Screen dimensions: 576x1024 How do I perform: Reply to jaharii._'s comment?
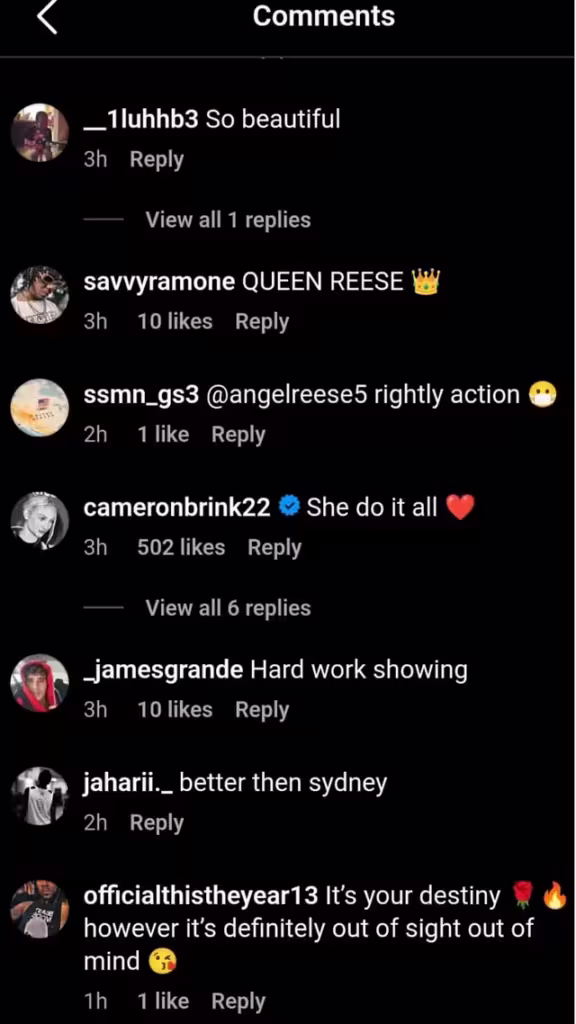pyautogui.click(x=157, y=823)
